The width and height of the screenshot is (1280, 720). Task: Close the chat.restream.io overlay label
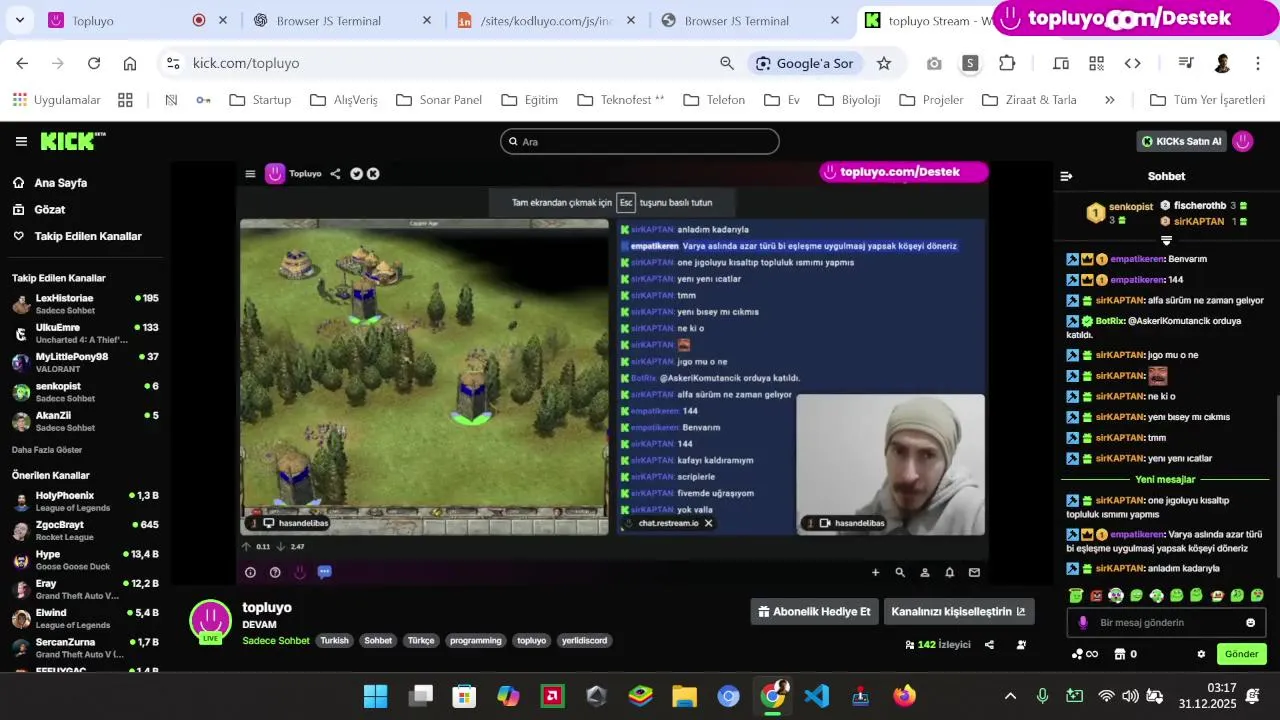click(x=708, y=523)
